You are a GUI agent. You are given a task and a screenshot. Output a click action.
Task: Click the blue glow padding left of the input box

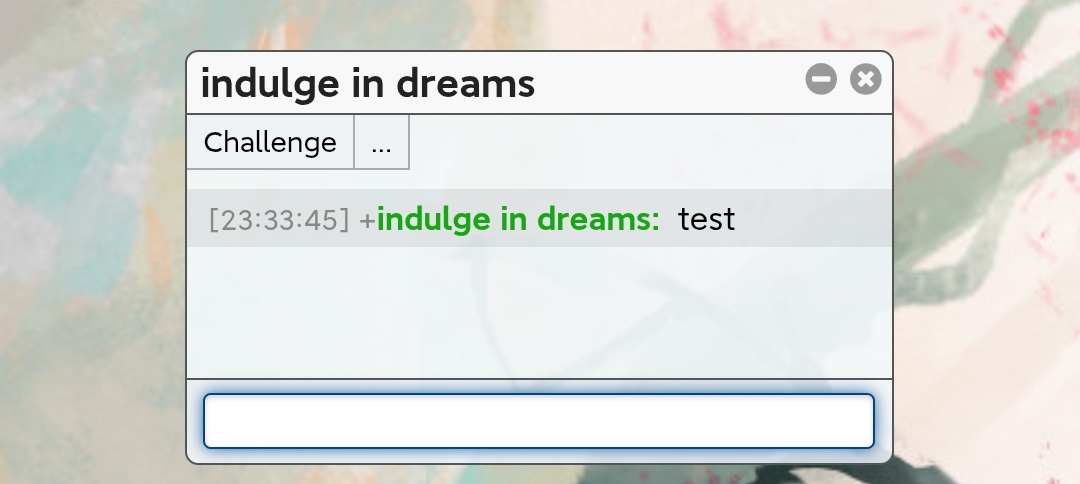click(x=196, y=421)
